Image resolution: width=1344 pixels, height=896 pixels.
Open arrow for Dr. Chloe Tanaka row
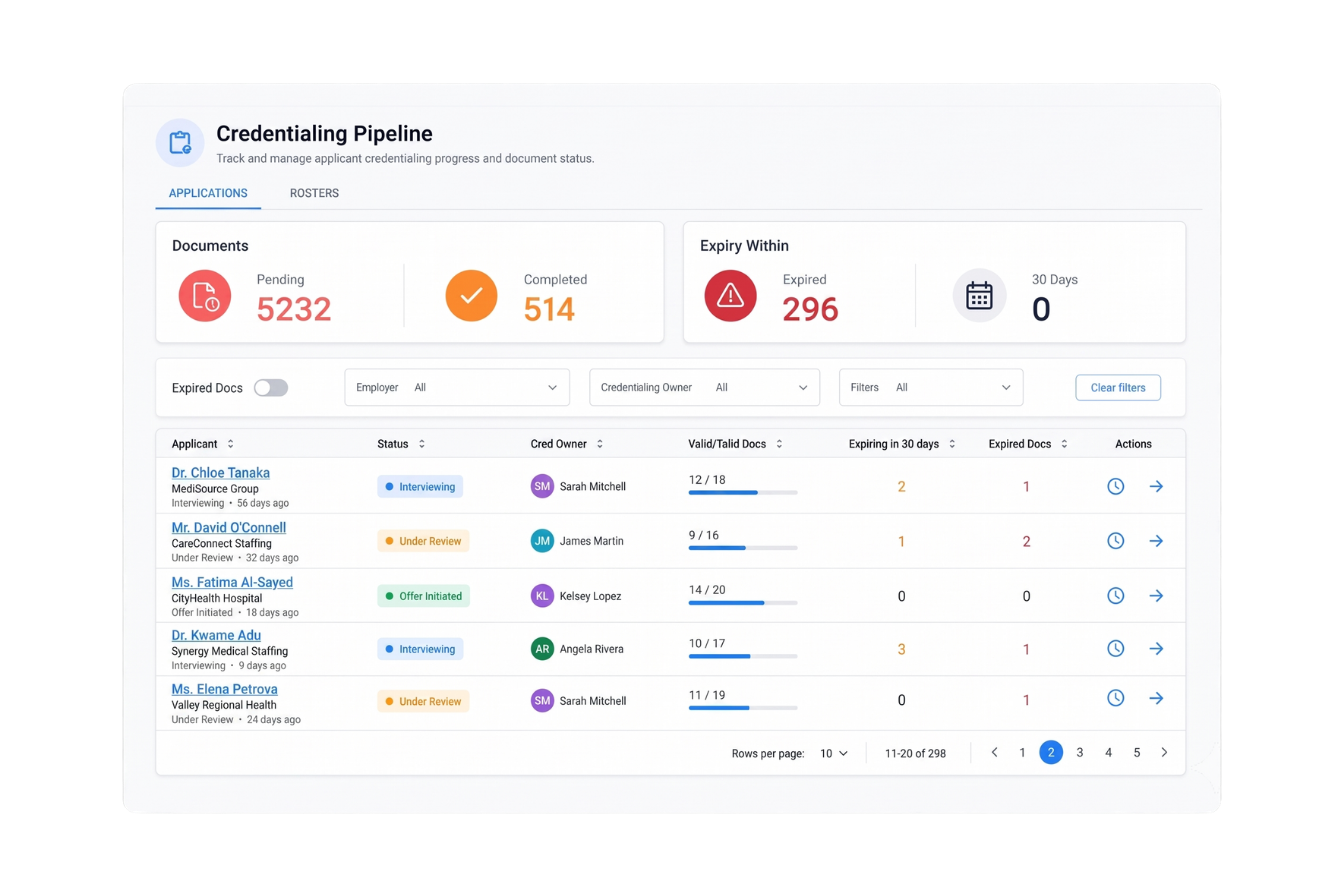(1156, 486)
